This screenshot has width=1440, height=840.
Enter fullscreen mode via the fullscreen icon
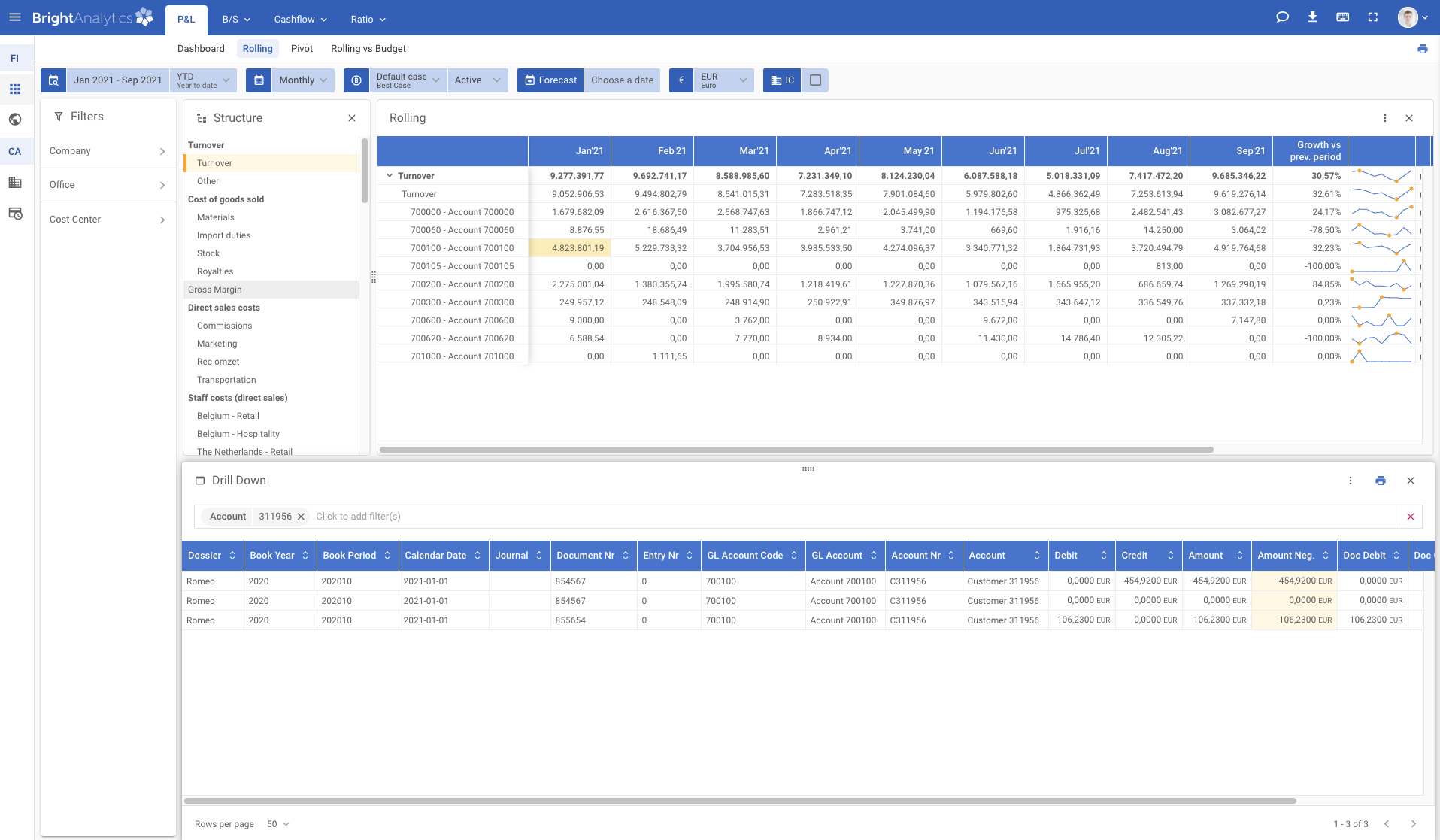pos(1373,17)
